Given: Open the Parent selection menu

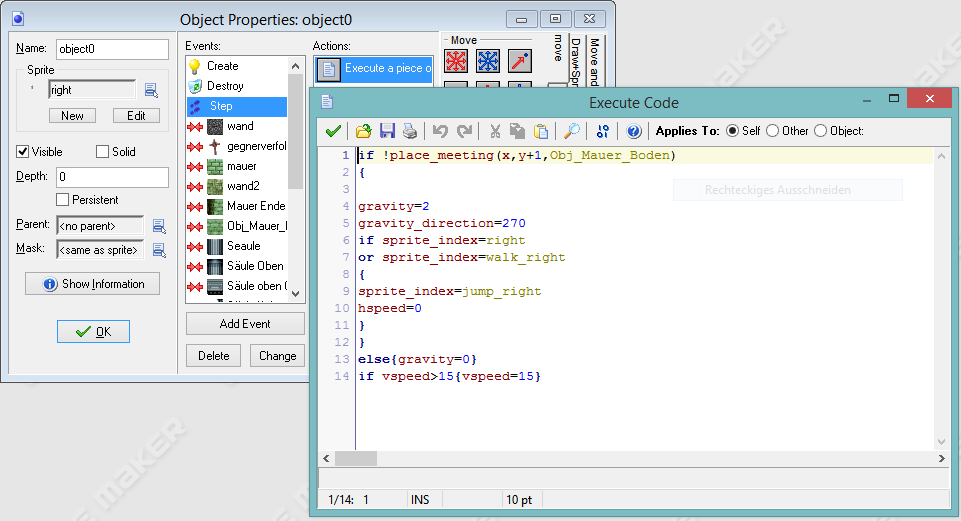Looking at the screenshot, I should pyautogui.click(x=158, y=226).
